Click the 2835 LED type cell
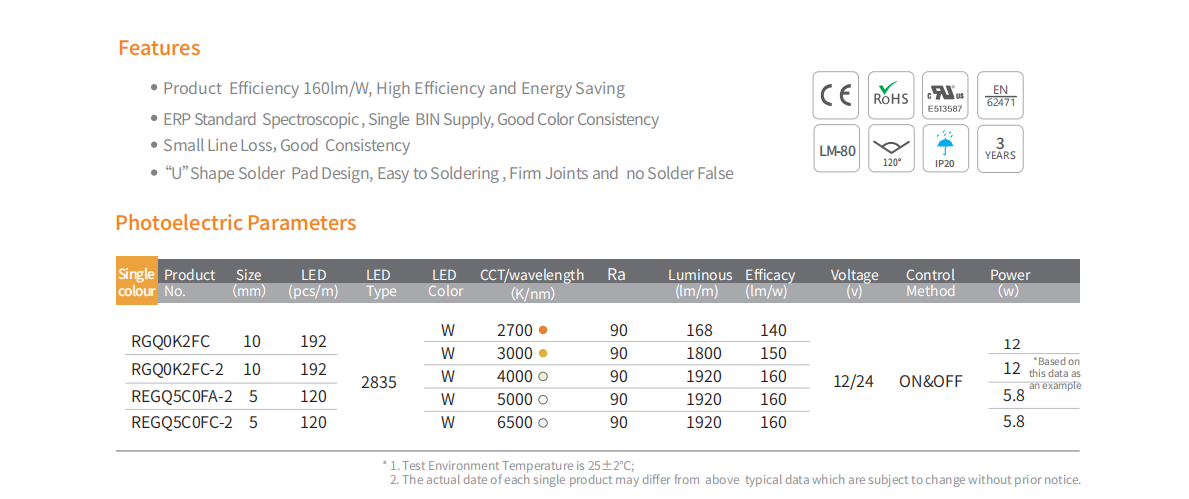The height and width of the screenshot is (499, 1189). pos(379,381)
